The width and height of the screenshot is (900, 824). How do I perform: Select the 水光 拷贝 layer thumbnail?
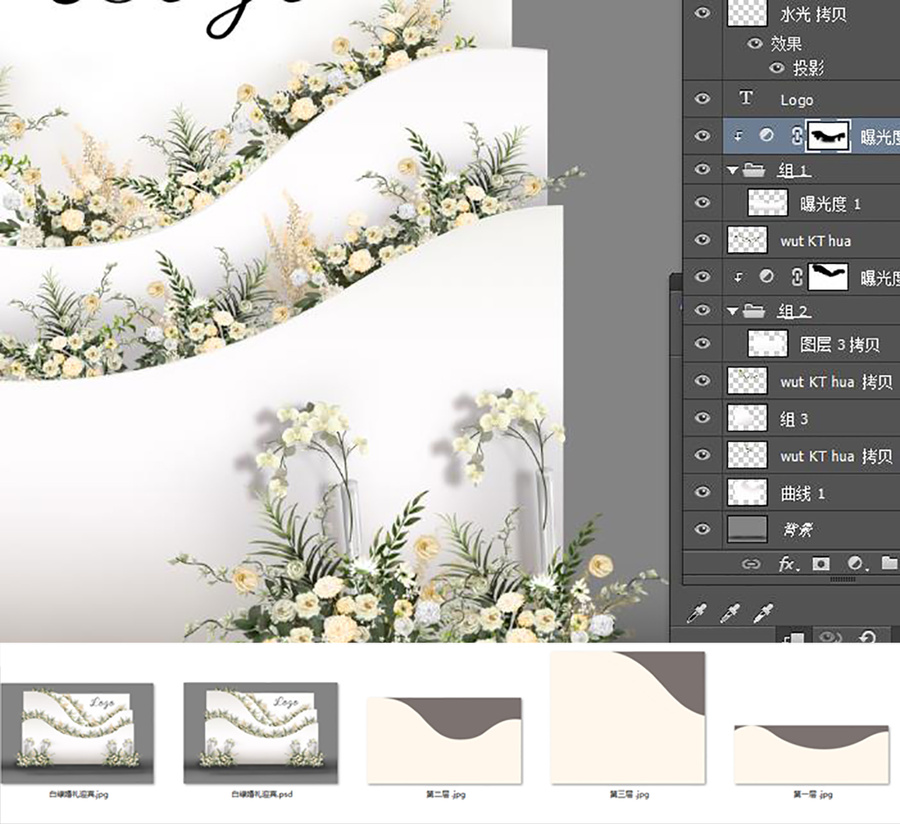click(747, 13)
